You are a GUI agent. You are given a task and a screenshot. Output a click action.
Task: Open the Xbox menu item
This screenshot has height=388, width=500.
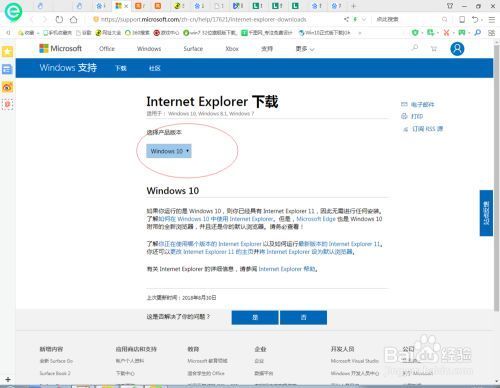point(232,49)
